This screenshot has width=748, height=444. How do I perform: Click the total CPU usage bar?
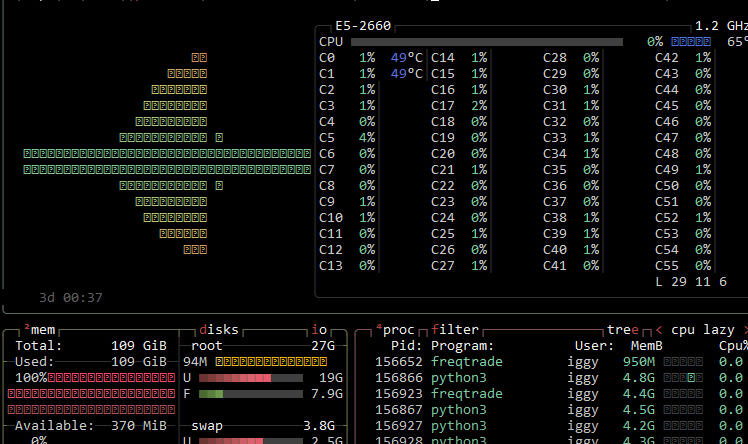click(x=487, y=42)
